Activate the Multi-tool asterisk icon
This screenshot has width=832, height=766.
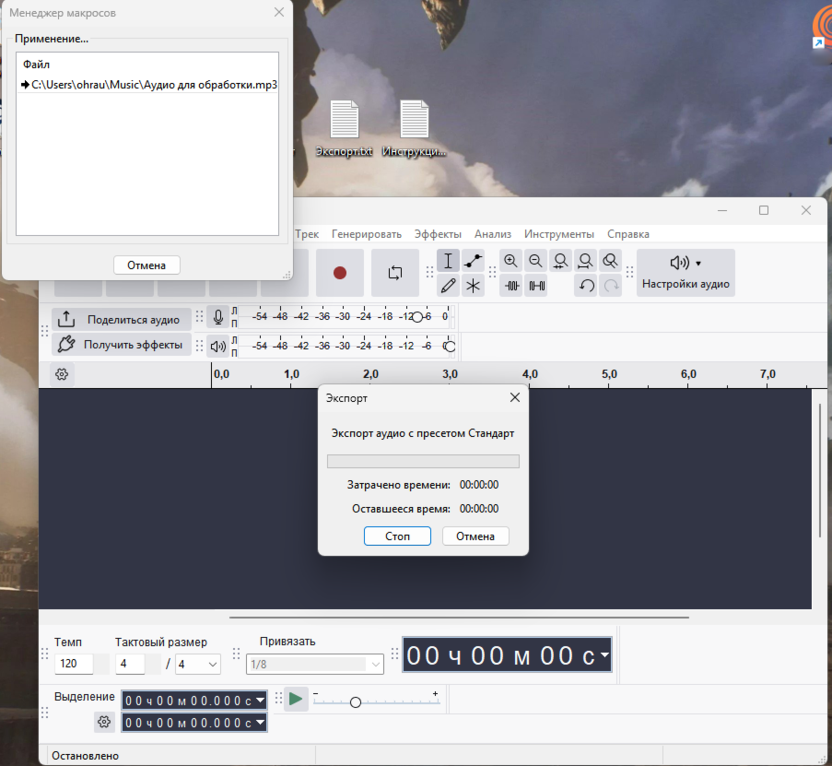tap(473, 286)
